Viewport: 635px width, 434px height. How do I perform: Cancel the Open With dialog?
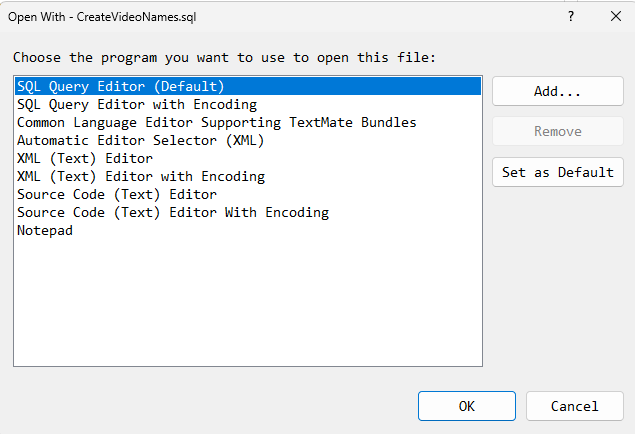click(x=575, y=406)
